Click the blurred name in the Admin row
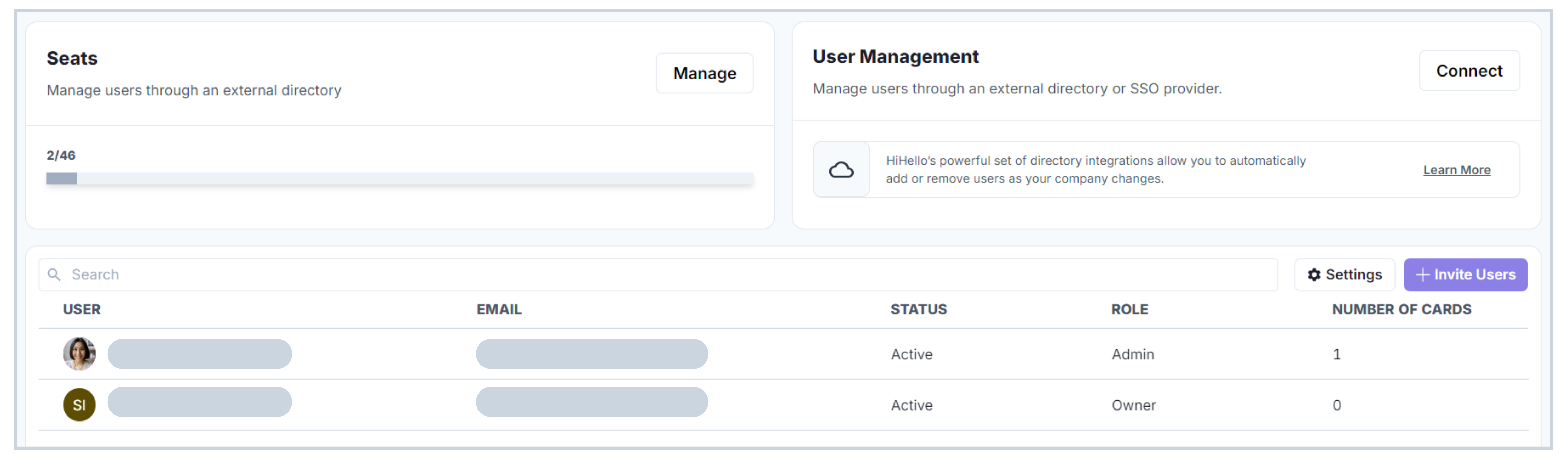Viewport: 1568px width, 468px height. tap(200, 354)
